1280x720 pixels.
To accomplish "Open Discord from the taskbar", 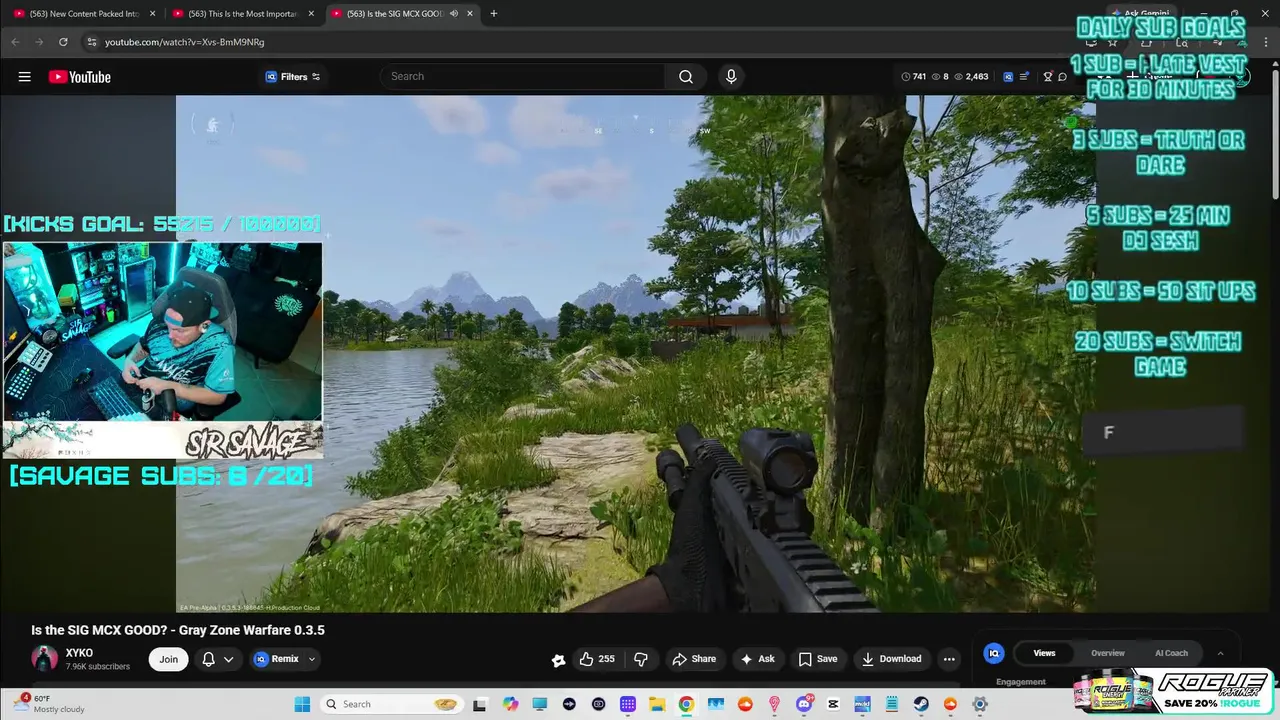I will click(804, 704).
